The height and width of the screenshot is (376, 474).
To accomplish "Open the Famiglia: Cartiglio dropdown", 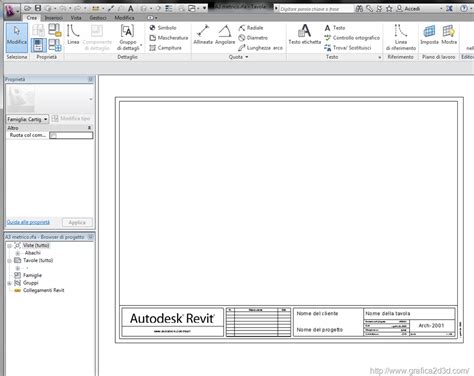I will 27,119.
